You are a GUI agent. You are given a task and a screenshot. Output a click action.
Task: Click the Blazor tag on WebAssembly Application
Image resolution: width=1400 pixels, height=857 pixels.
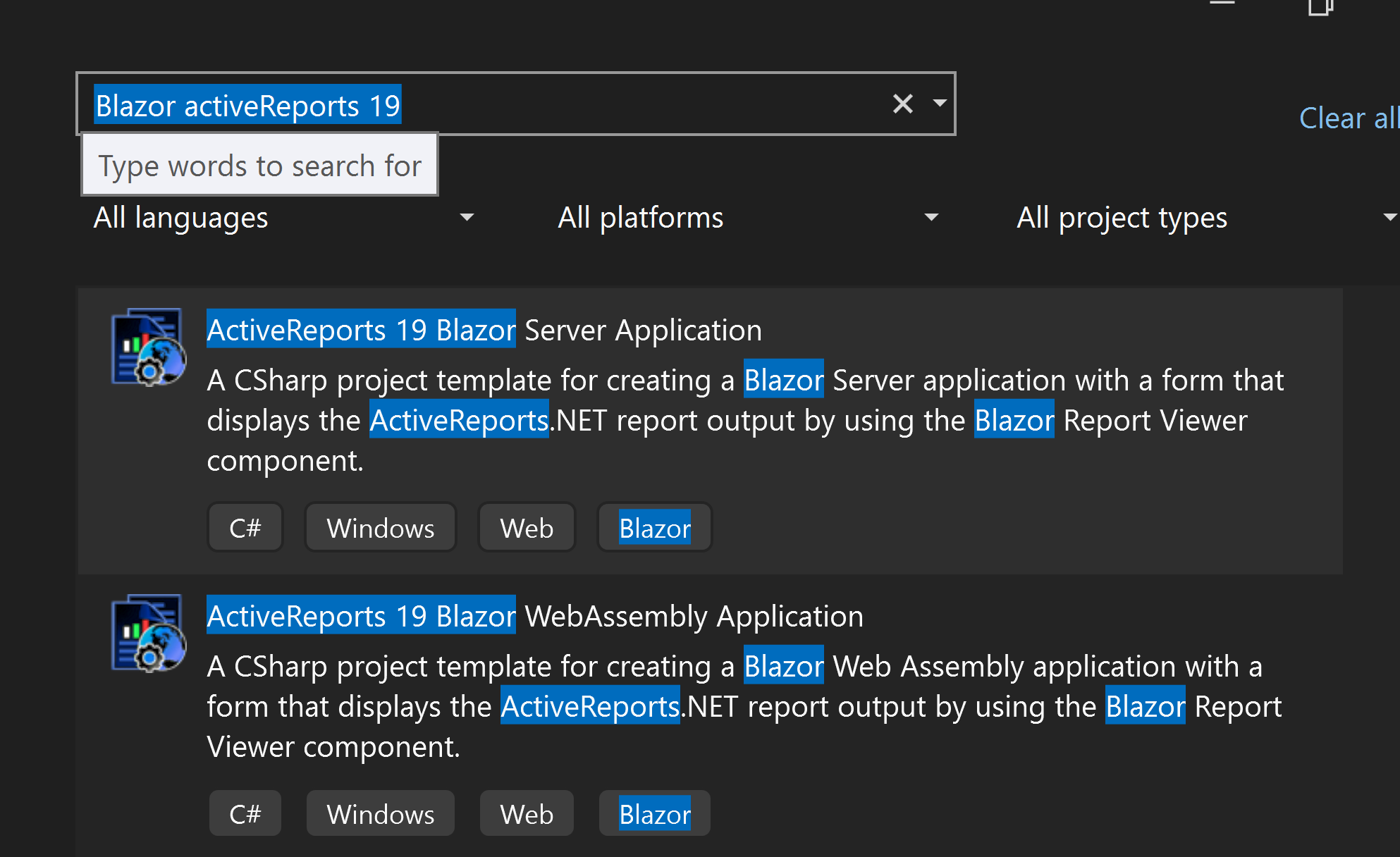(654, 814)
